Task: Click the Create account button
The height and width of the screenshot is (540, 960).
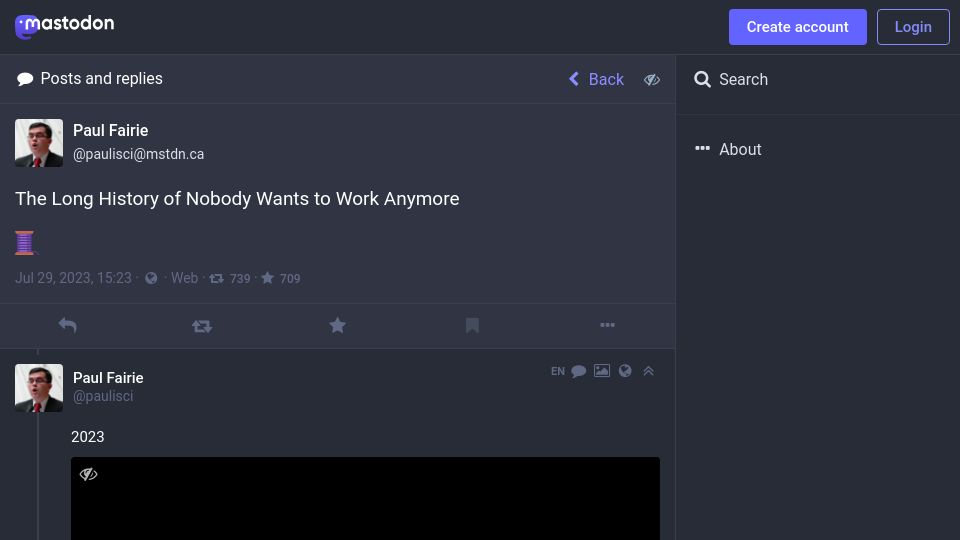Action: [x=797, y=27]
